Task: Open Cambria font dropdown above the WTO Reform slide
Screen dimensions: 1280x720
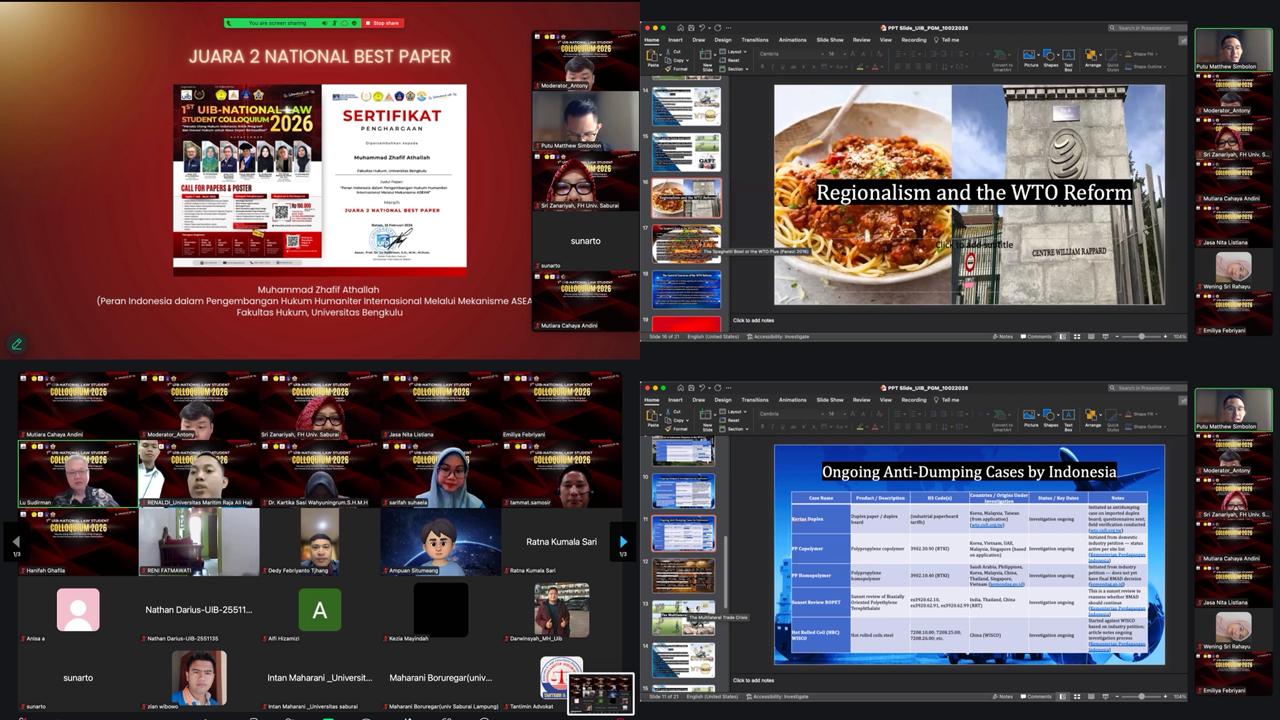Action: [x=788, y=53]
